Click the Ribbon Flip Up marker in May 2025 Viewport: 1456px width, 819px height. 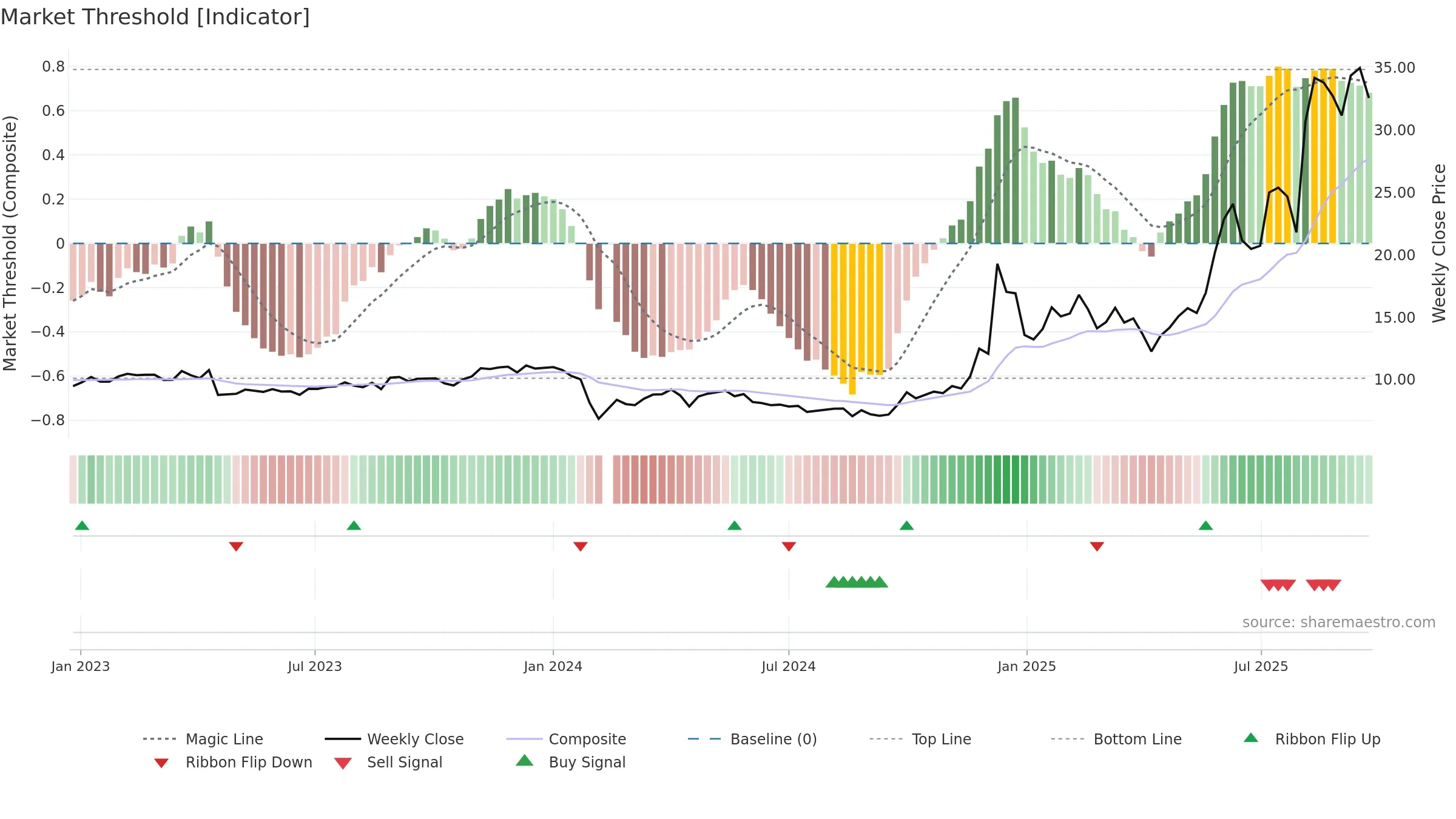pyautogui.click(x=1205, y=525)
